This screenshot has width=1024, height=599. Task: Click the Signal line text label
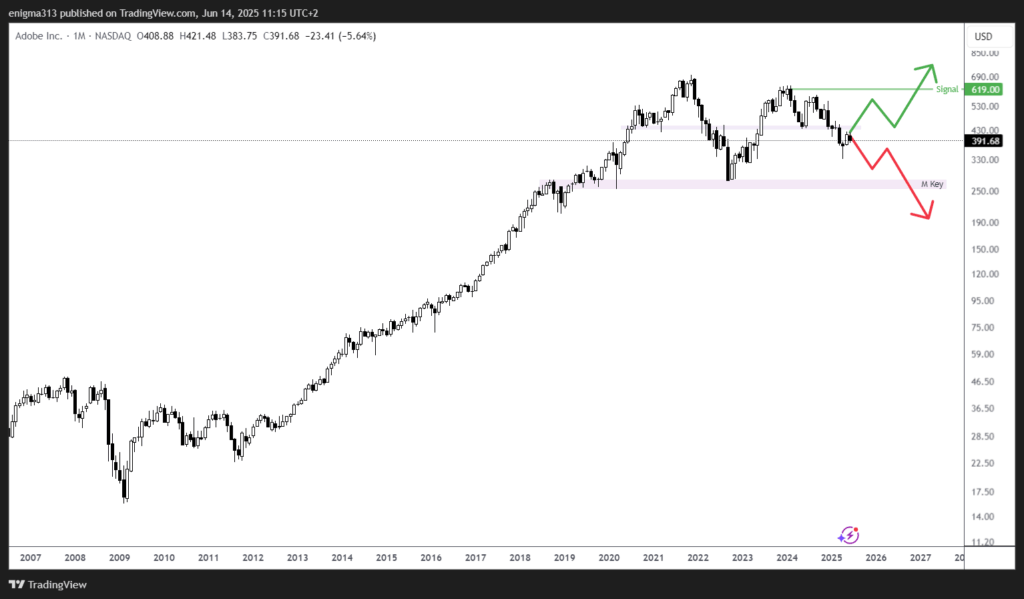pos(947,89)
